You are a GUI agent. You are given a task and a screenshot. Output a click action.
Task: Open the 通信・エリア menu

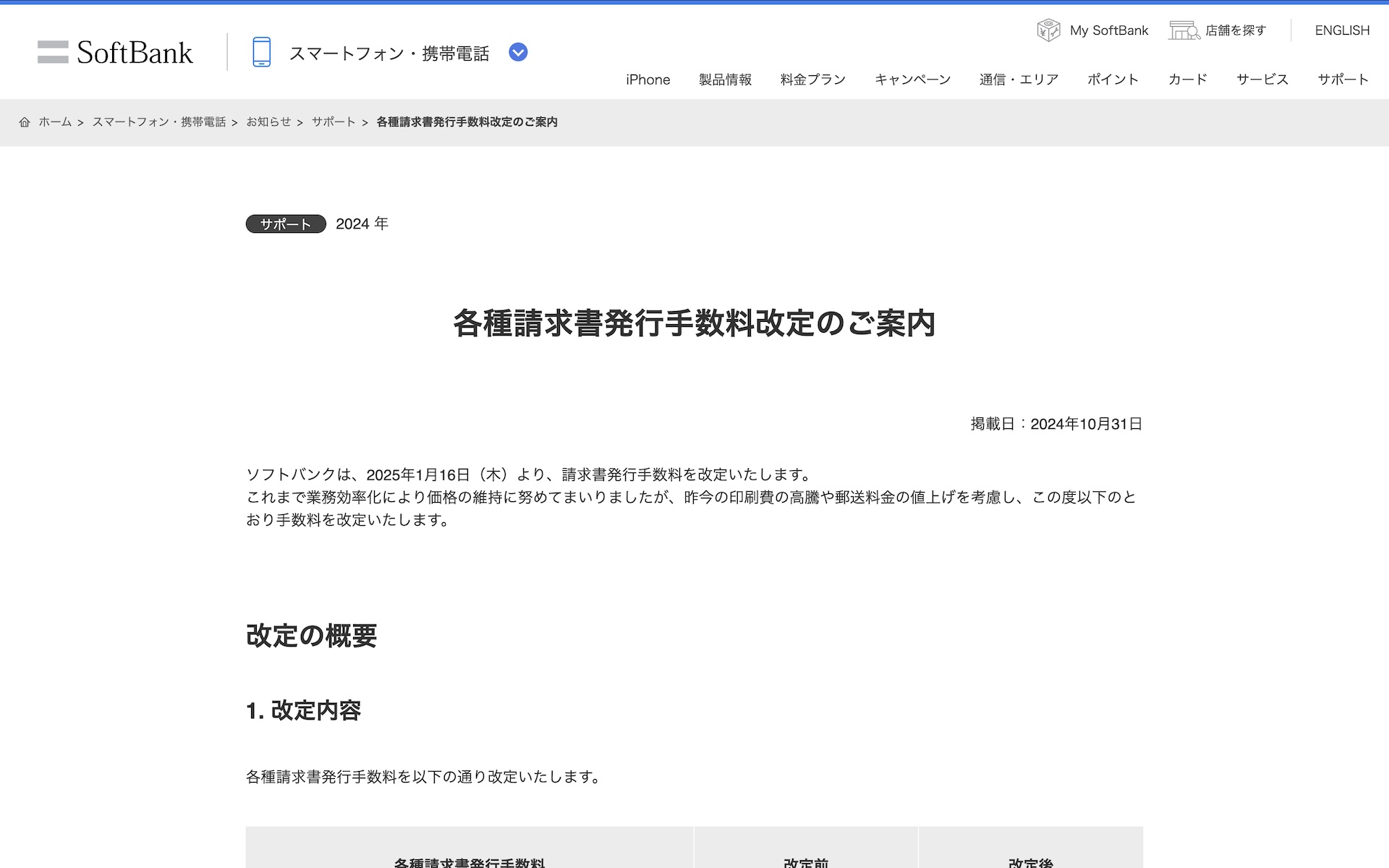click(x=1019, y=80)
